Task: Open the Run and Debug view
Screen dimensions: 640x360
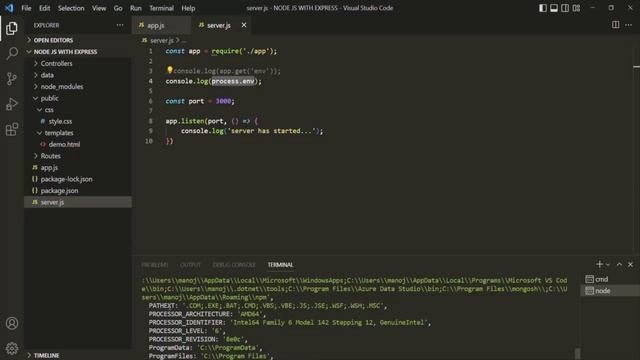Action: tap(12, 104)
